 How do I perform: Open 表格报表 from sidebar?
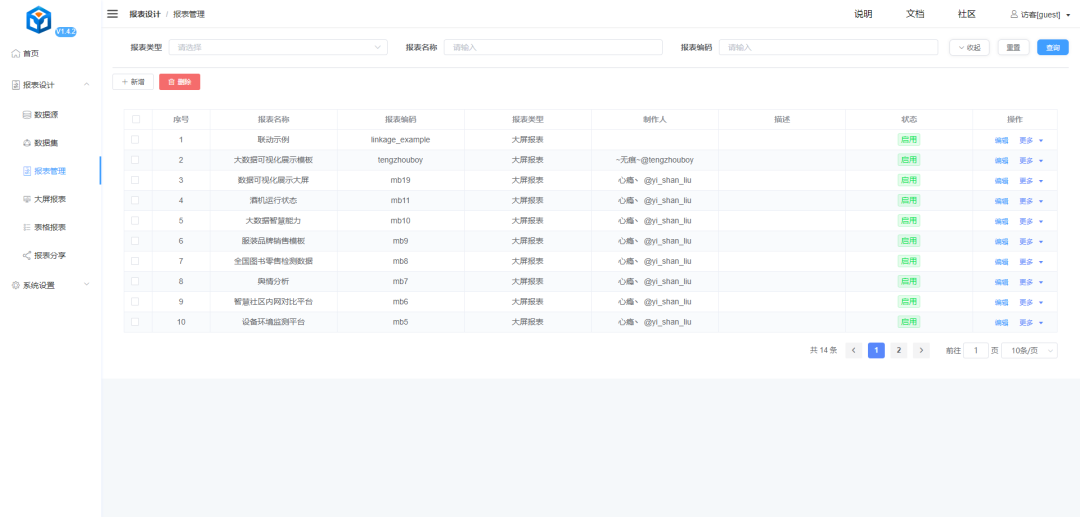point(49,227)
